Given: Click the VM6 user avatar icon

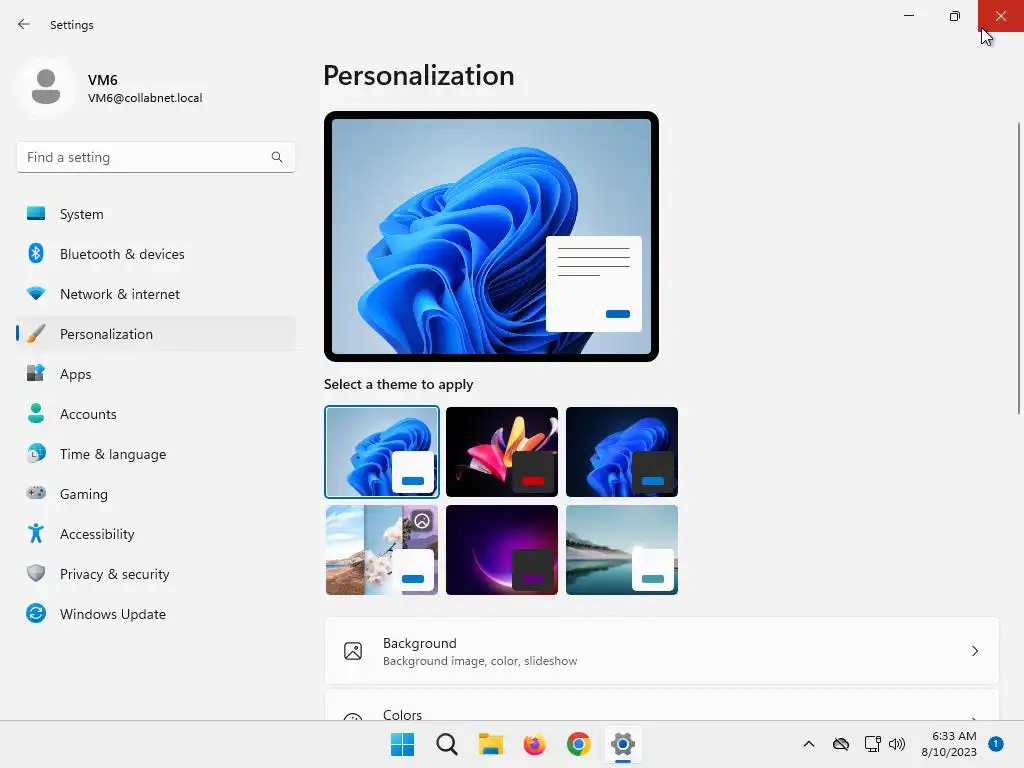Looking at the screenshot, I should [x=46, y=86].
